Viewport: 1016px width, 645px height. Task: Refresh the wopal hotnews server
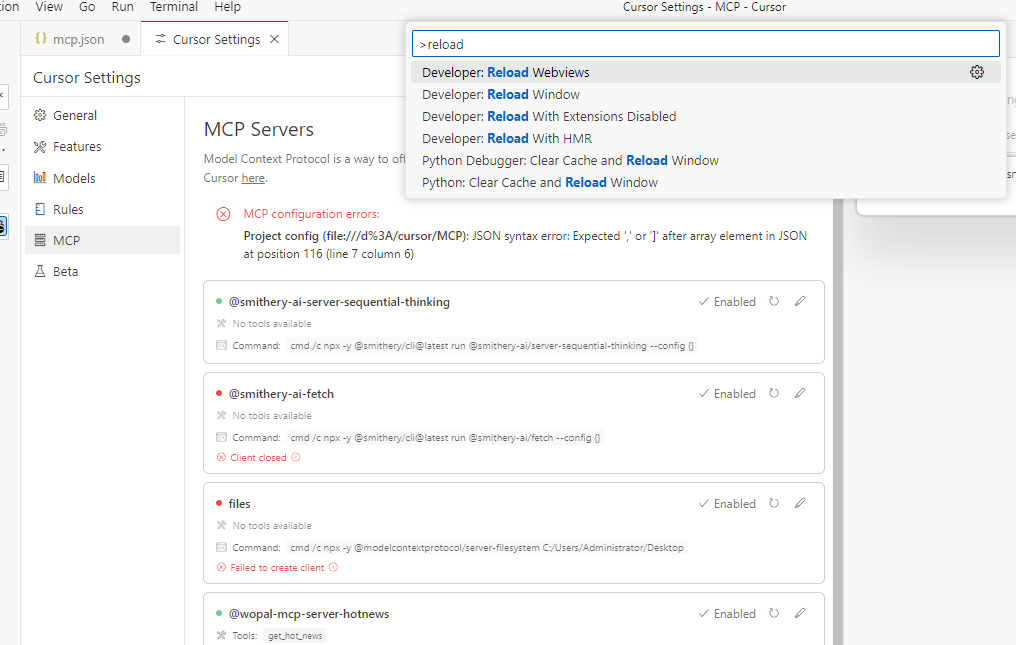click(x=774, y=613)
